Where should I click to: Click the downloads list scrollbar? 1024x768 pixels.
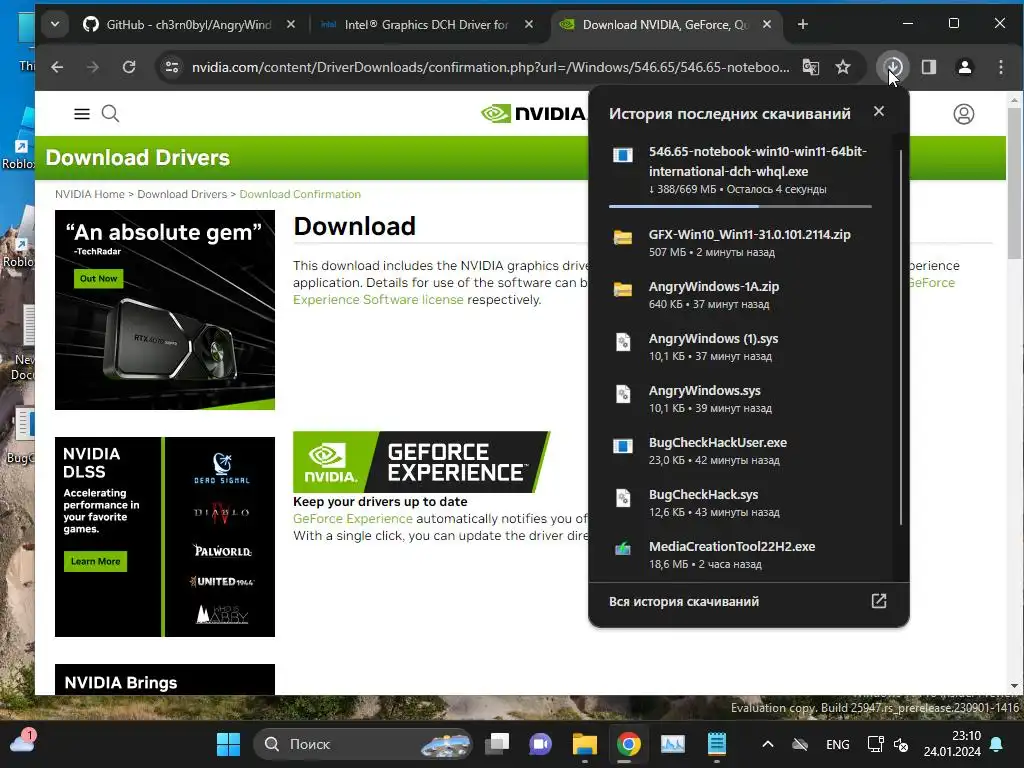click(x=901, y=336)
